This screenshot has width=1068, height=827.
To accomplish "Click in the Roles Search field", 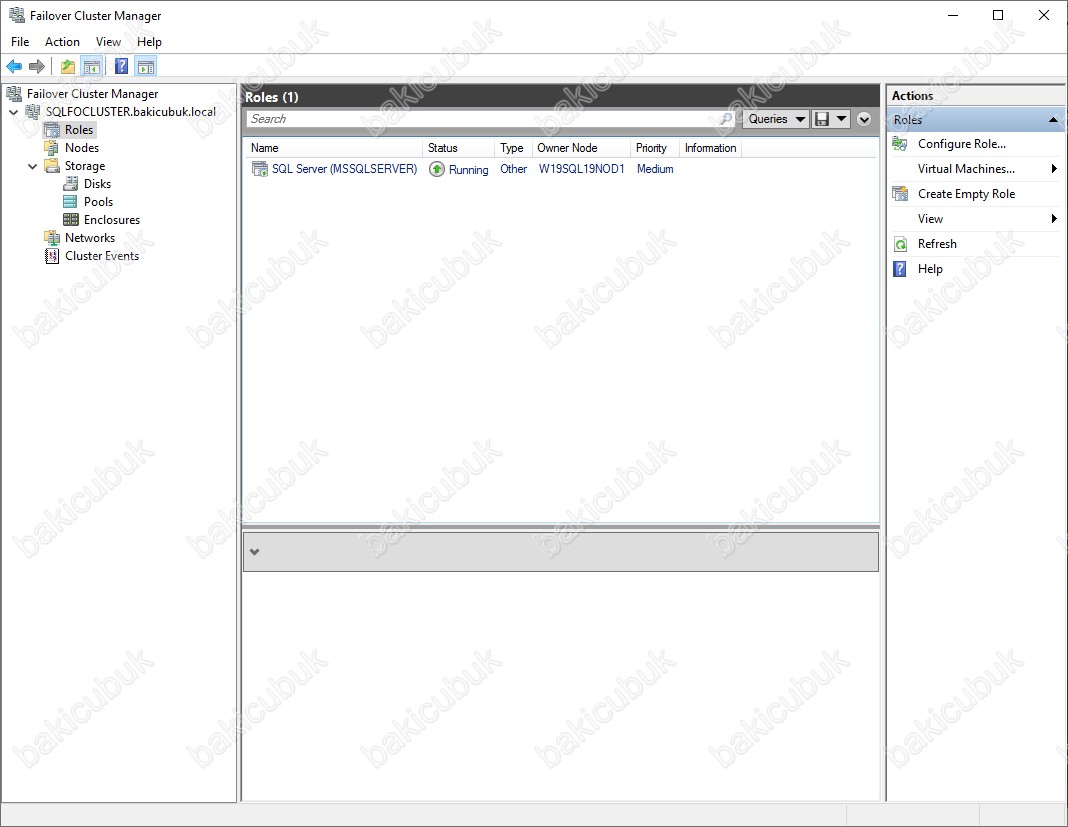I will pyautogui.click(x=482, y=119).
